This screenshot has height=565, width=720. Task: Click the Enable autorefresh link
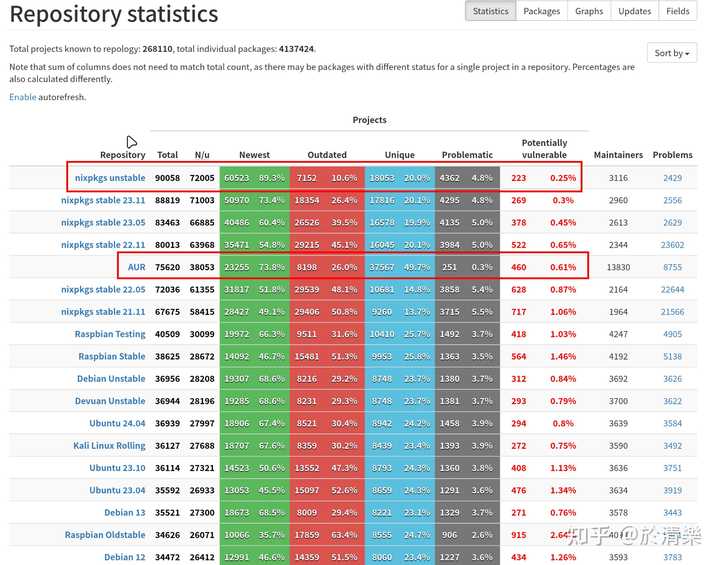coord(22,97)
